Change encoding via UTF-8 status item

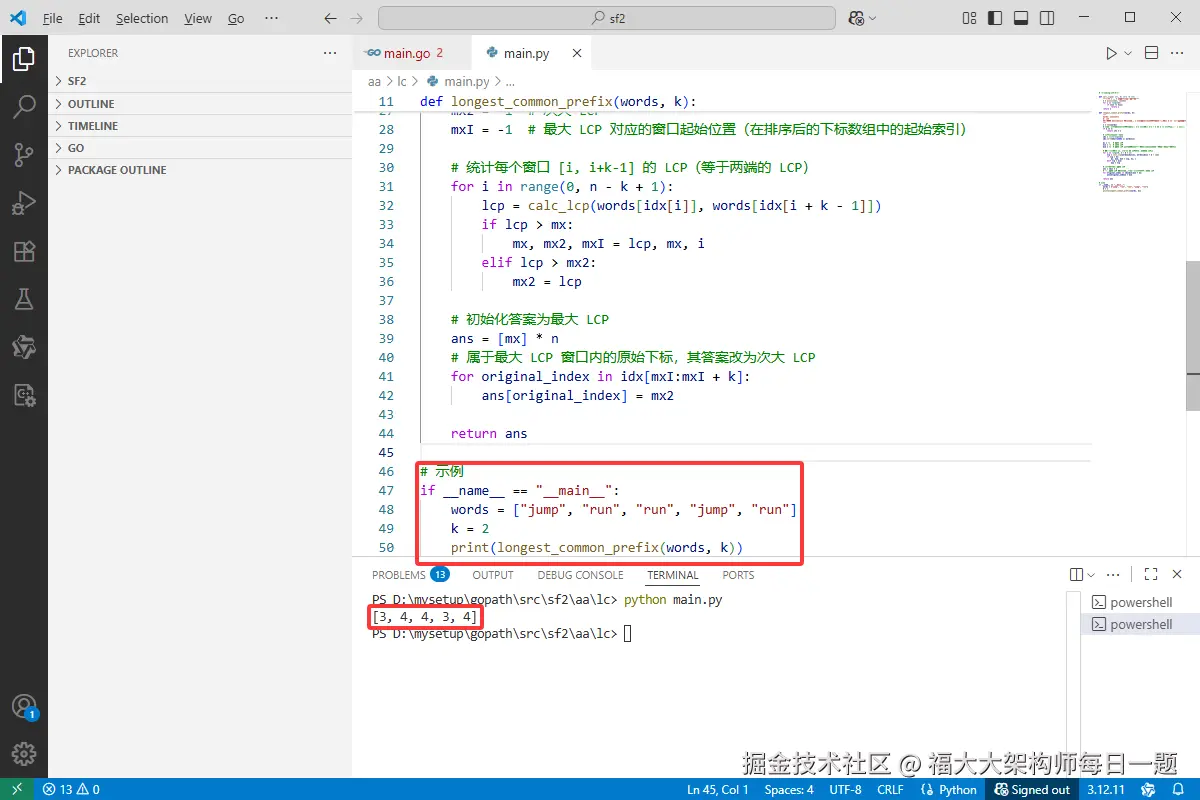(845, 789)
